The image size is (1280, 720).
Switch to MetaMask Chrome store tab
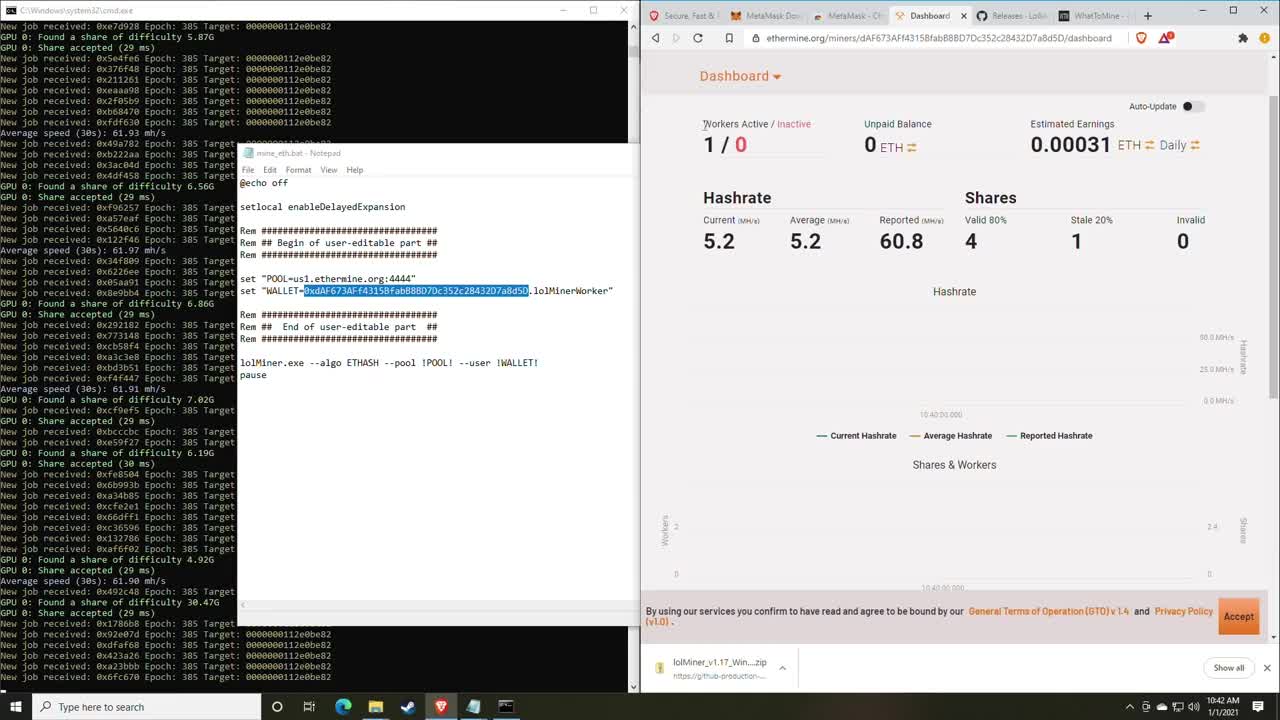pos(847,15)
